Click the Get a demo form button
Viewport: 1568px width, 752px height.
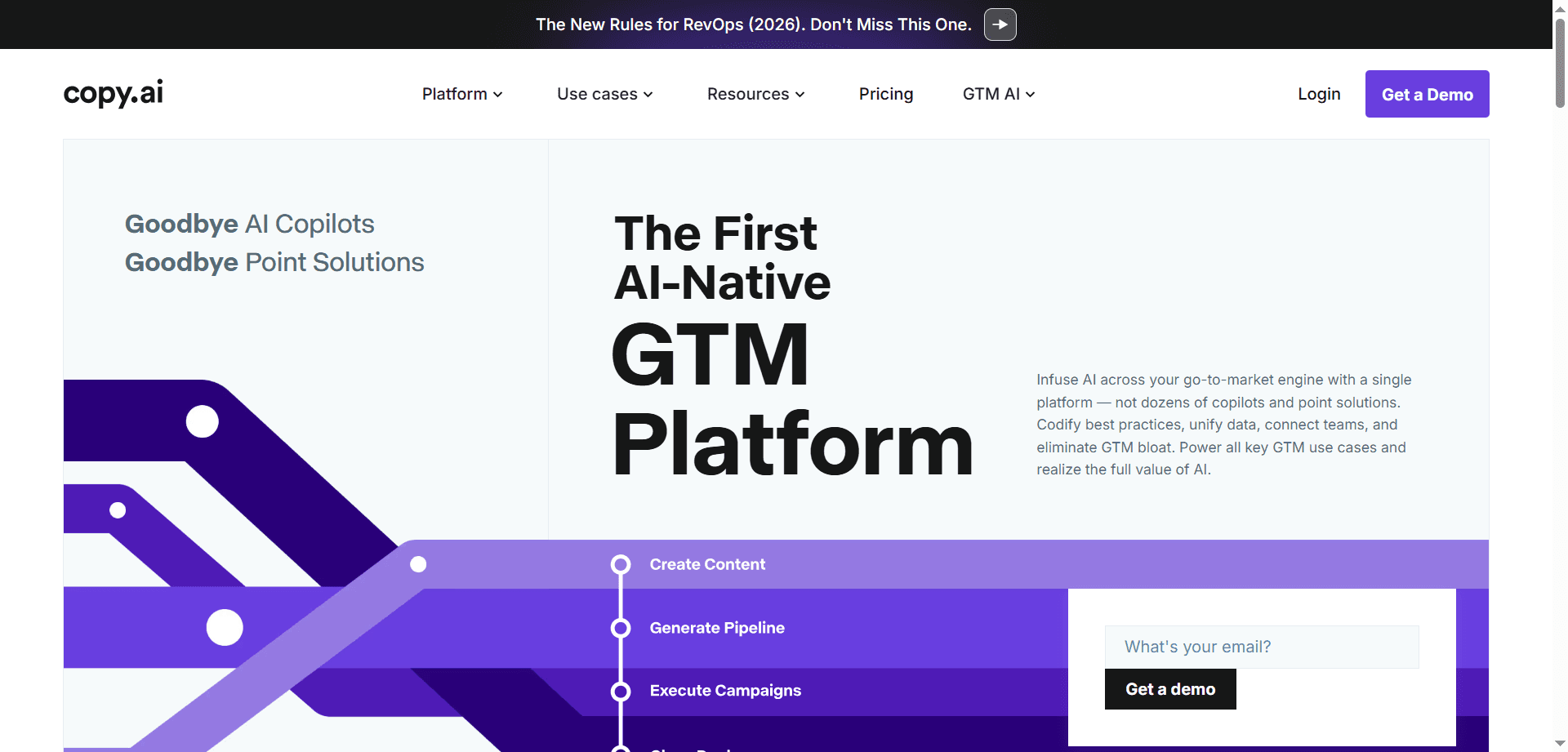[1169, 688]
